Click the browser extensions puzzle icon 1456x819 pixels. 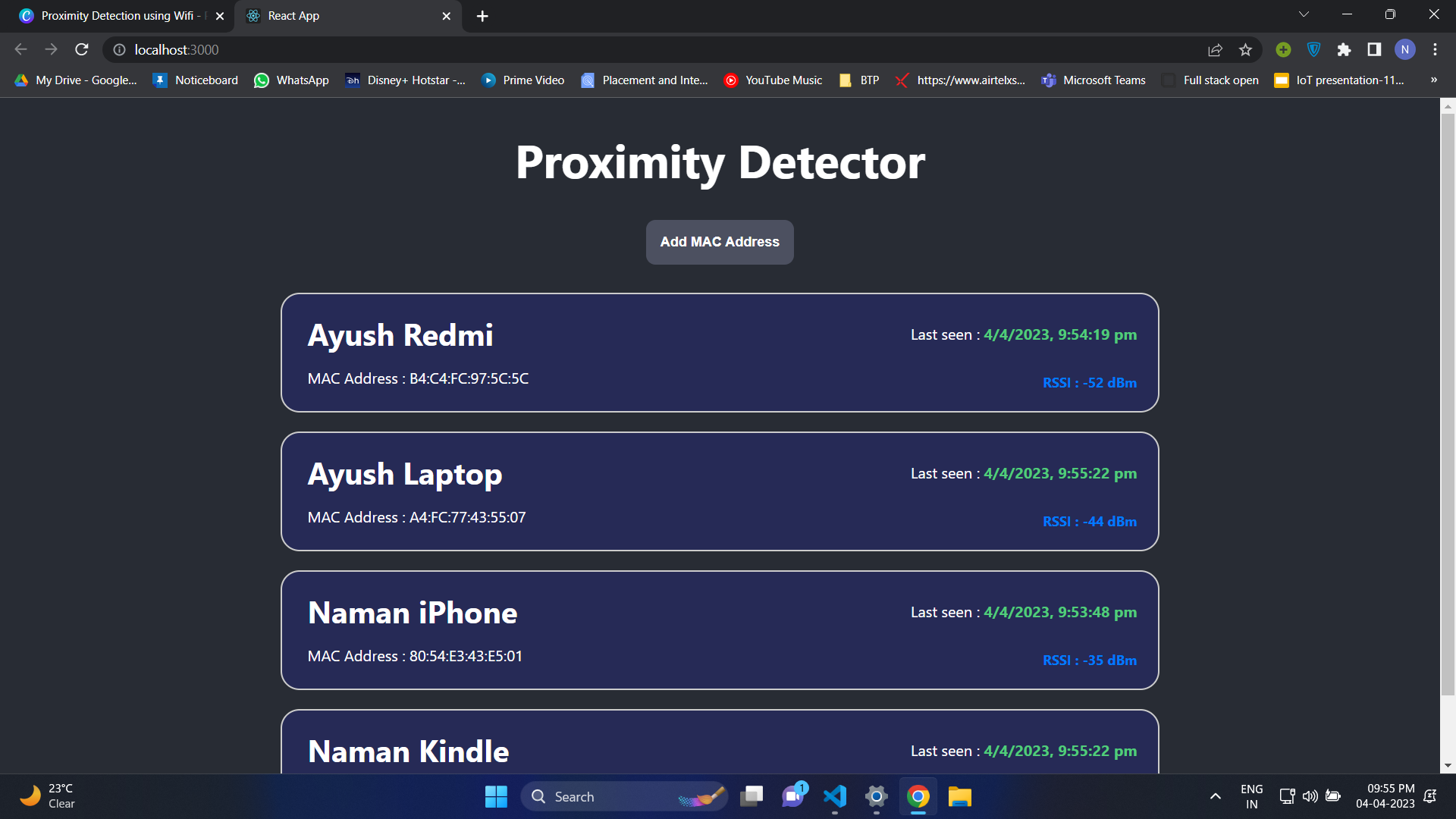(x=1344, y=49)
